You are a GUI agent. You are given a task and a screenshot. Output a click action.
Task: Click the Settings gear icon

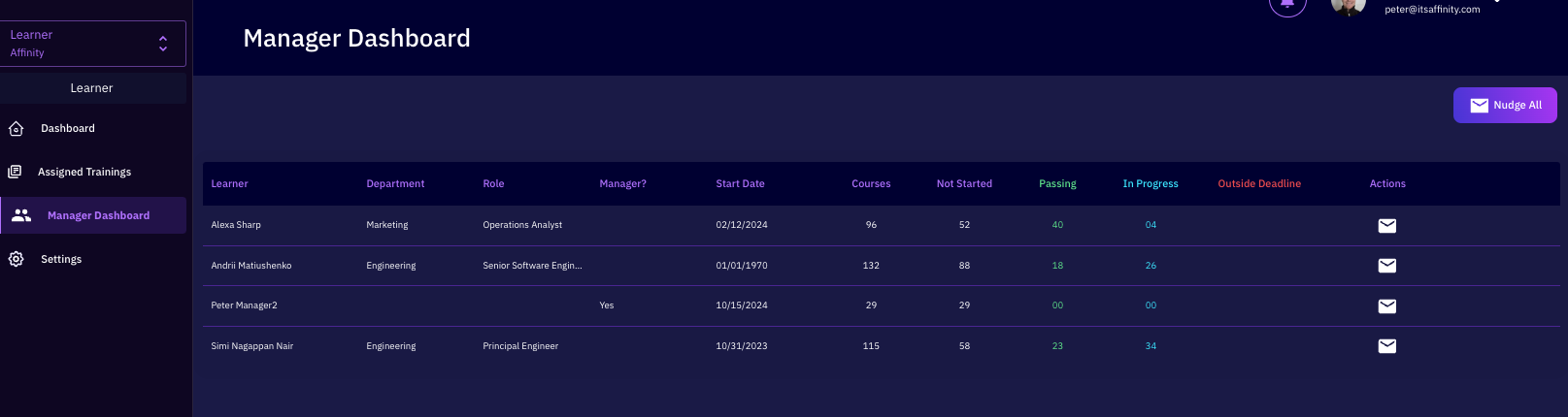(x=16, y=259)
